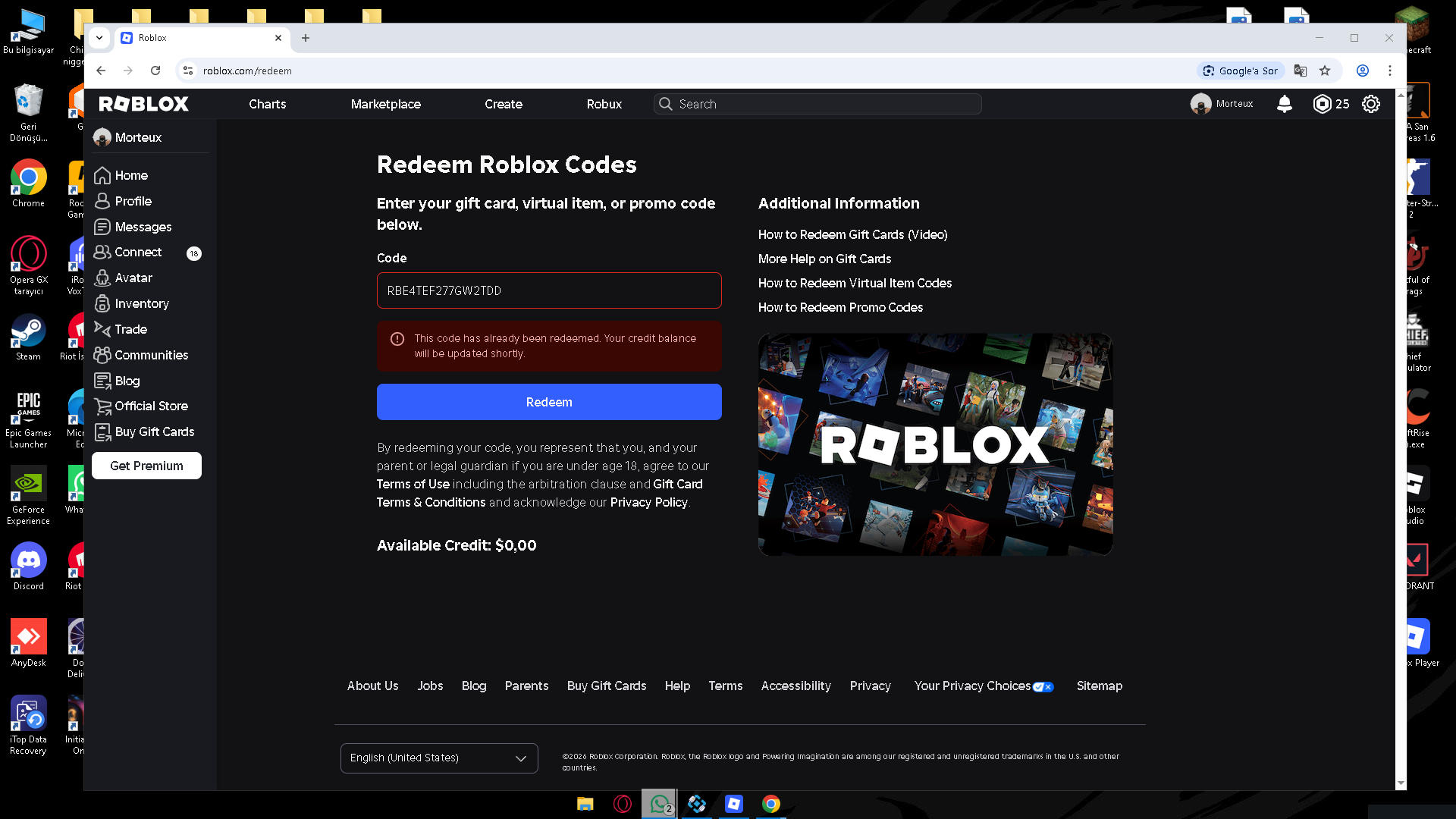This screenshot has height=819, width=1456.
Task: Open Accessibility link in the footer
Action: [796, 686]
